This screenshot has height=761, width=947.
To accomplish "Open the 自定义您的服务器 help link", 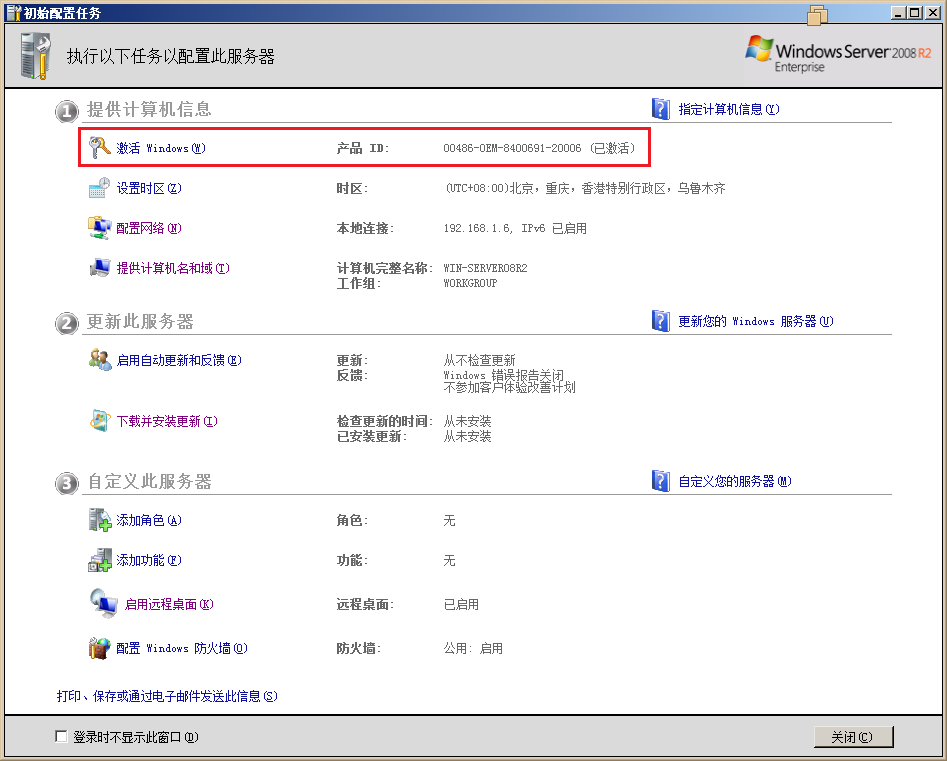I will click(735, 481).
